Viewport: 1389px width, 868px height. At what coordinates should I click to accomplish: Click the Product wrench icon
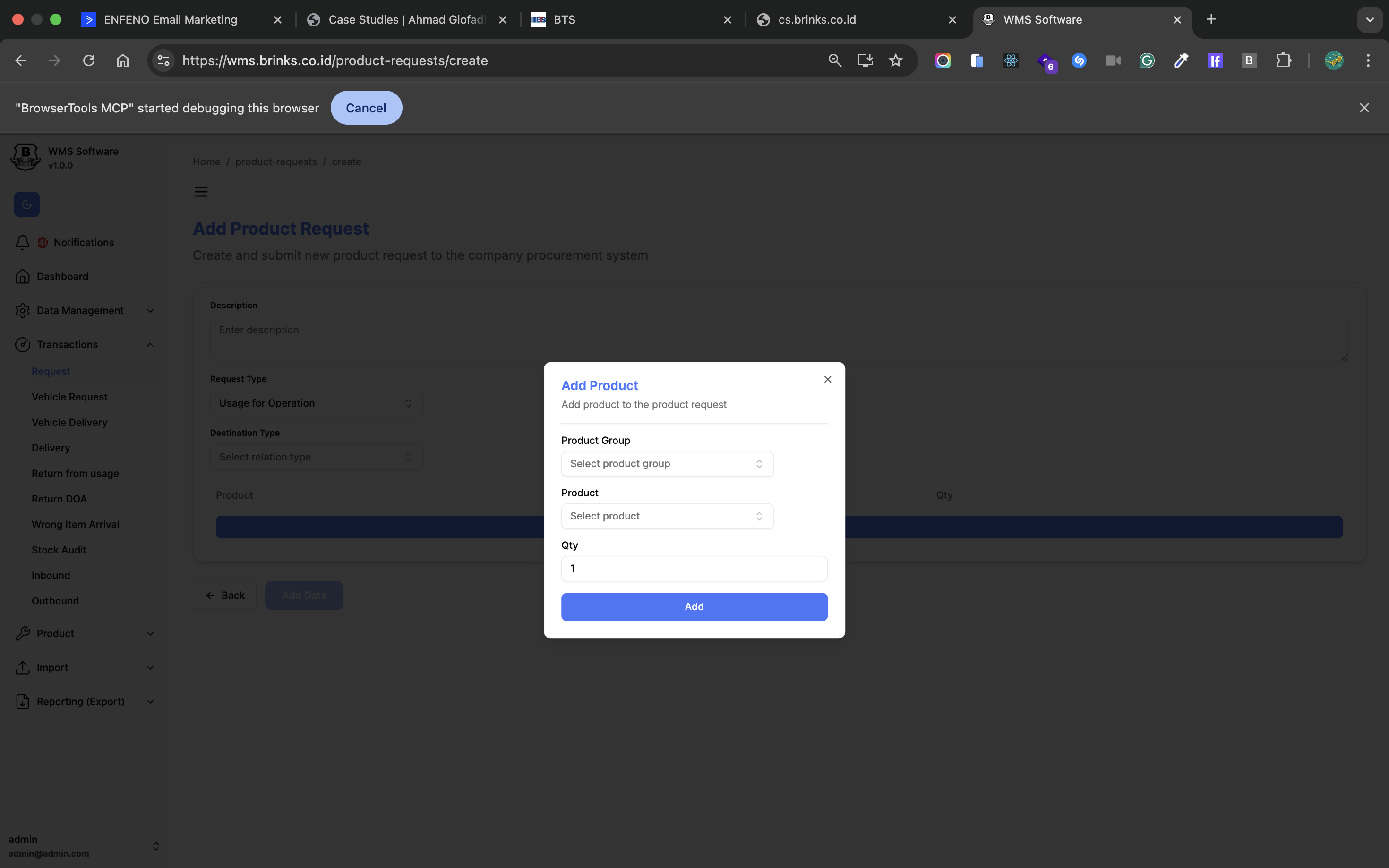point(22,633)
